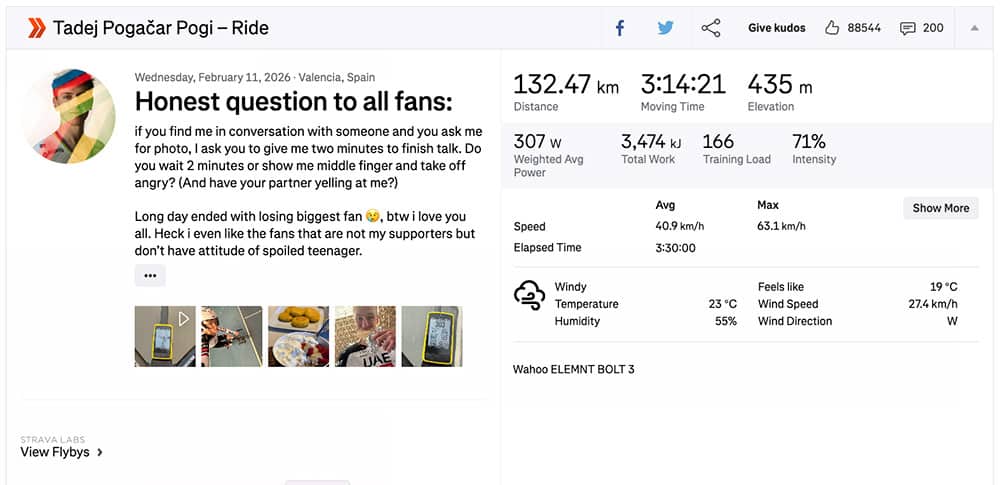Screen dimensions: 1000x485
Task: Open the cyclist riding photo thumbnail
Action: pyautogui.click(x=232, y=336)
